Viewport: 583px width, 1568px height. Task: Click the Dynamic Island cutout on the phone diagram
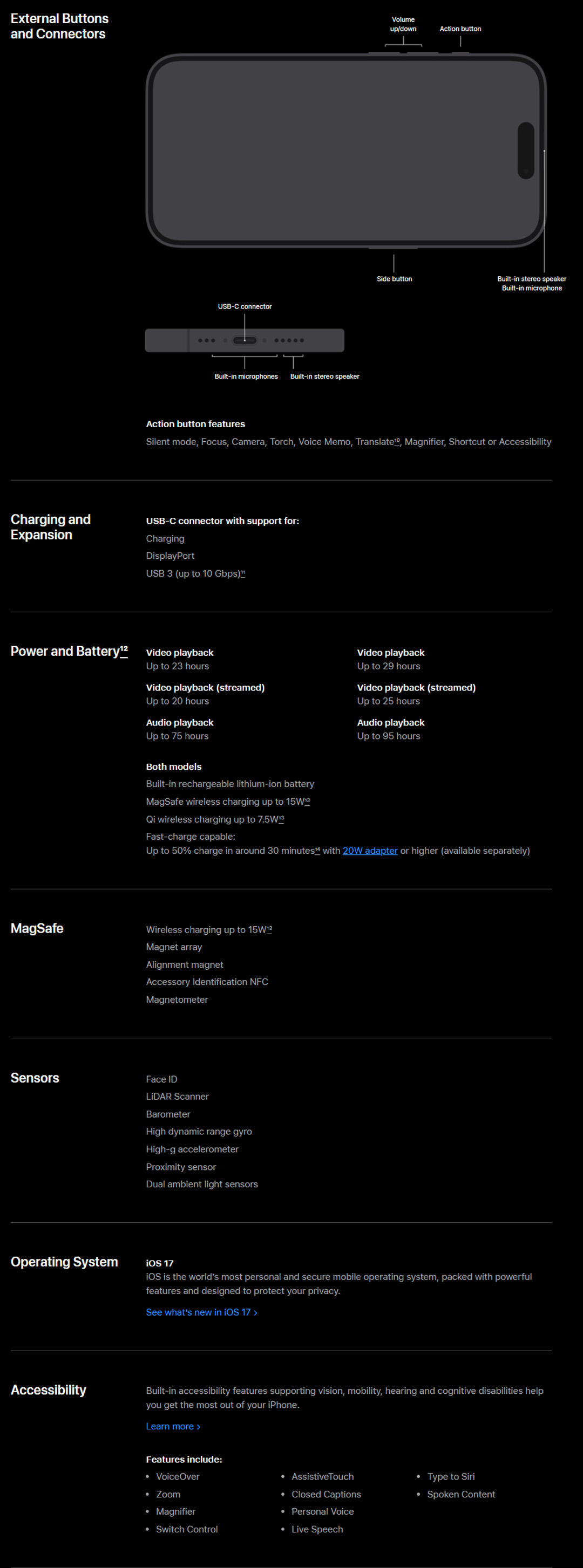tap(526, 150)
